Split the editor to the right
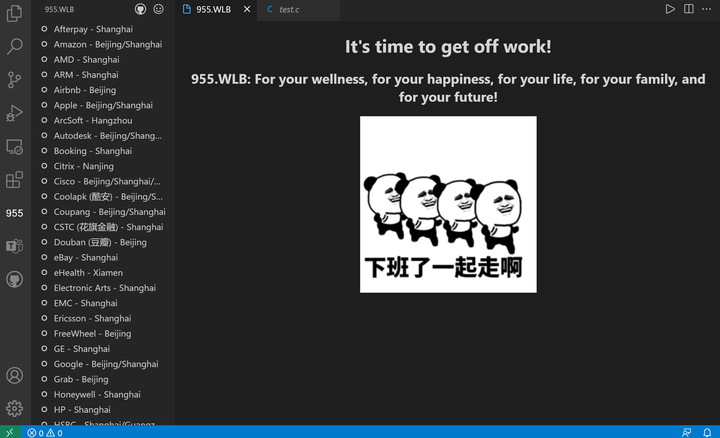The width and height of the screenshot is (720, 438). pyautogui.click(x=689, y=9)
